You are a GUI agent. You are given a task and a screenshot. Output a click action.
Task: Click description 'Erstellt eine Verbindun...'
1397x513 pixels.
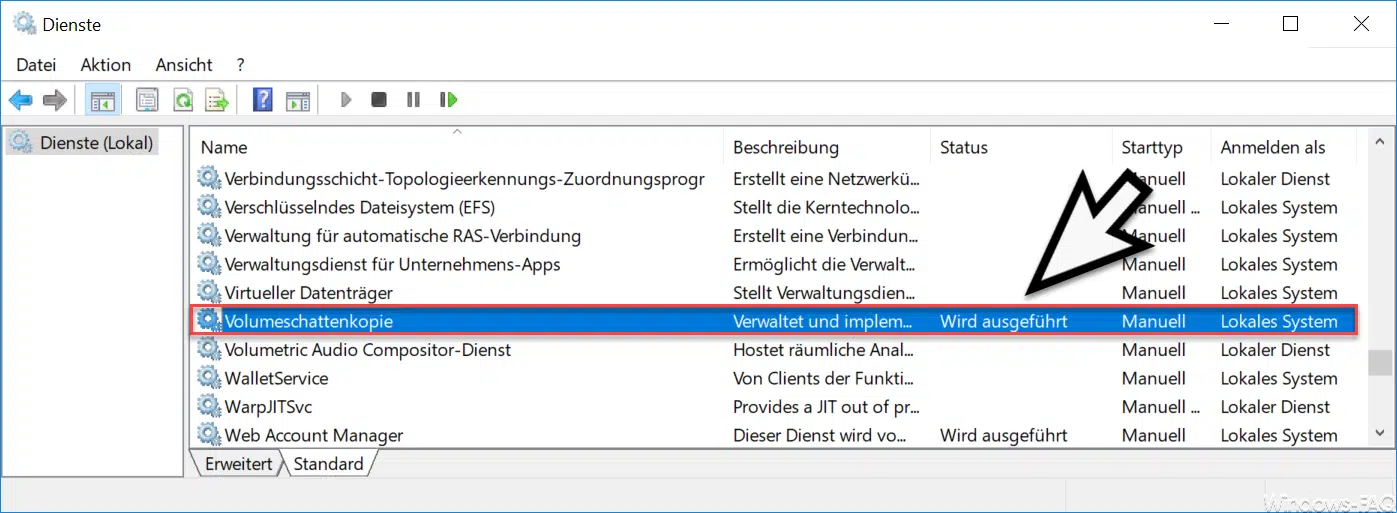(825, 236)
